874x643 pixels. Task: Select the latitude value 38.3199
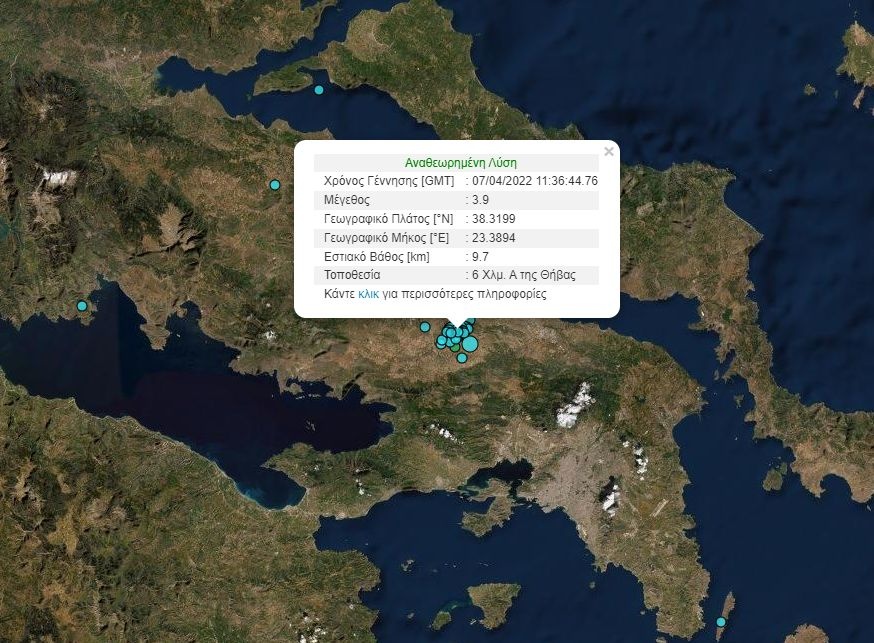point(493,219)
